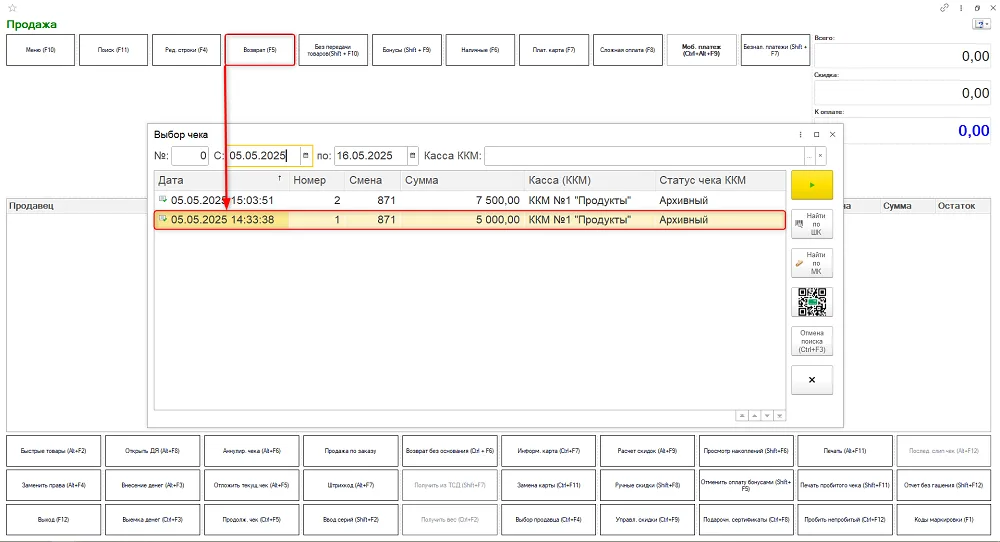Close the Выбор чека dialog
Viewport: 1000px width, 542px height.
(832, 135)
